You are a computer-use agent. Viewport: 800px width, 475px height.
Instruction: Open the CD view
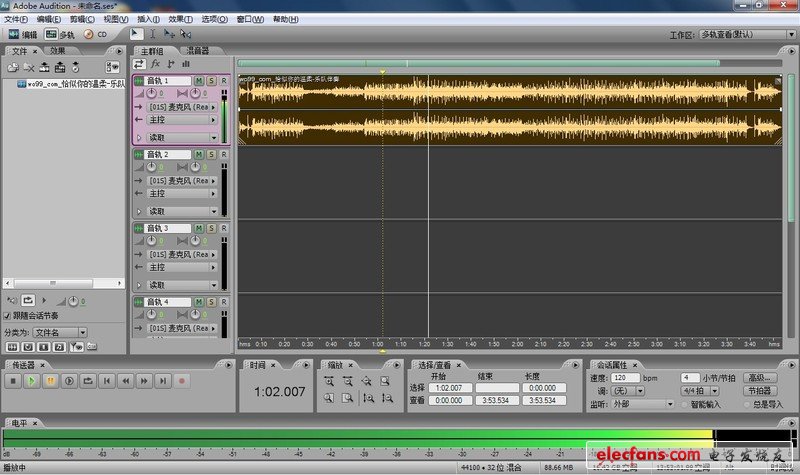click(x=96, y=34)
